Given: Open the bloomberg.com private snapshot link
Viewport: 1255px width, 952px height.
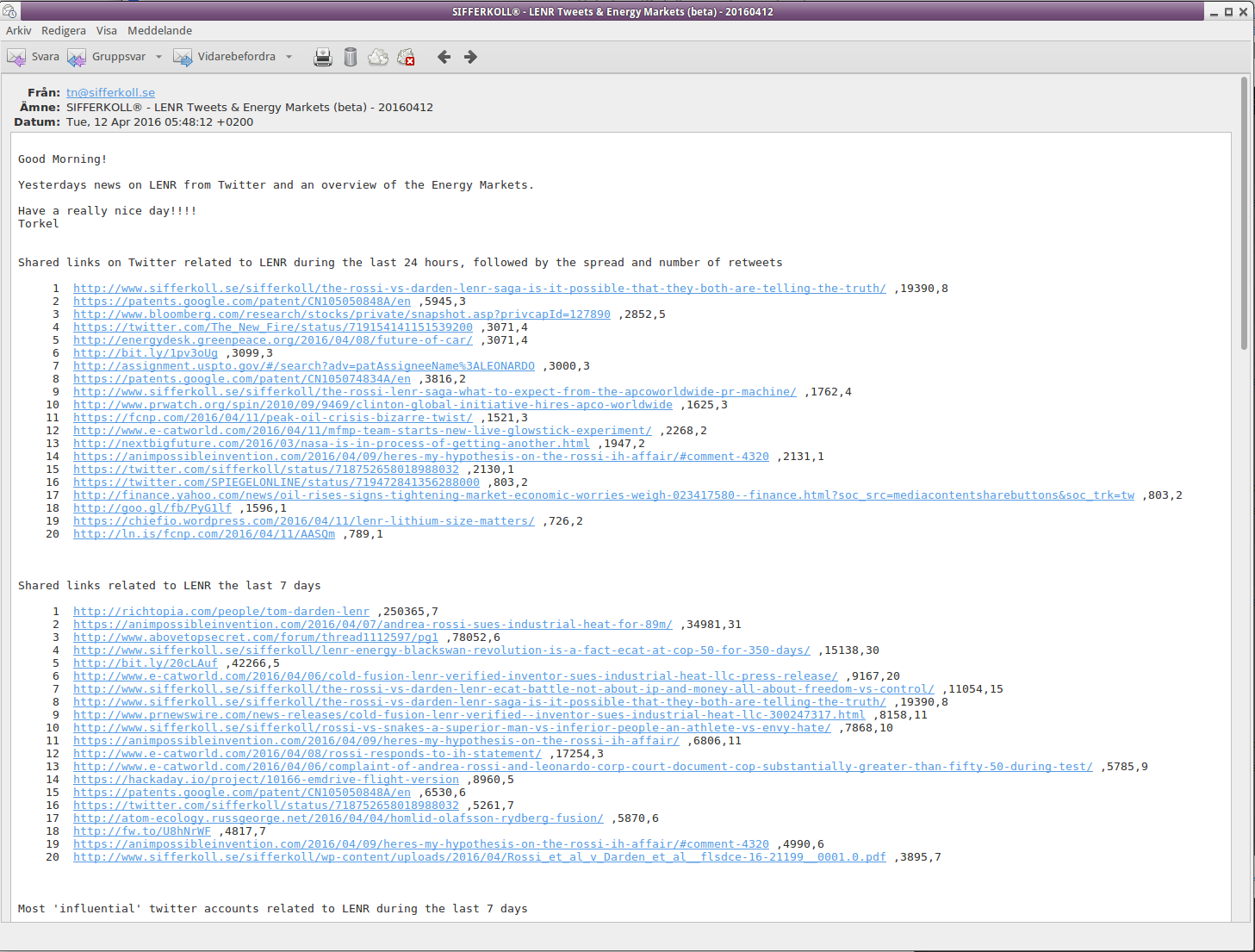Looking at the screenshot, I should click(342, 314).
